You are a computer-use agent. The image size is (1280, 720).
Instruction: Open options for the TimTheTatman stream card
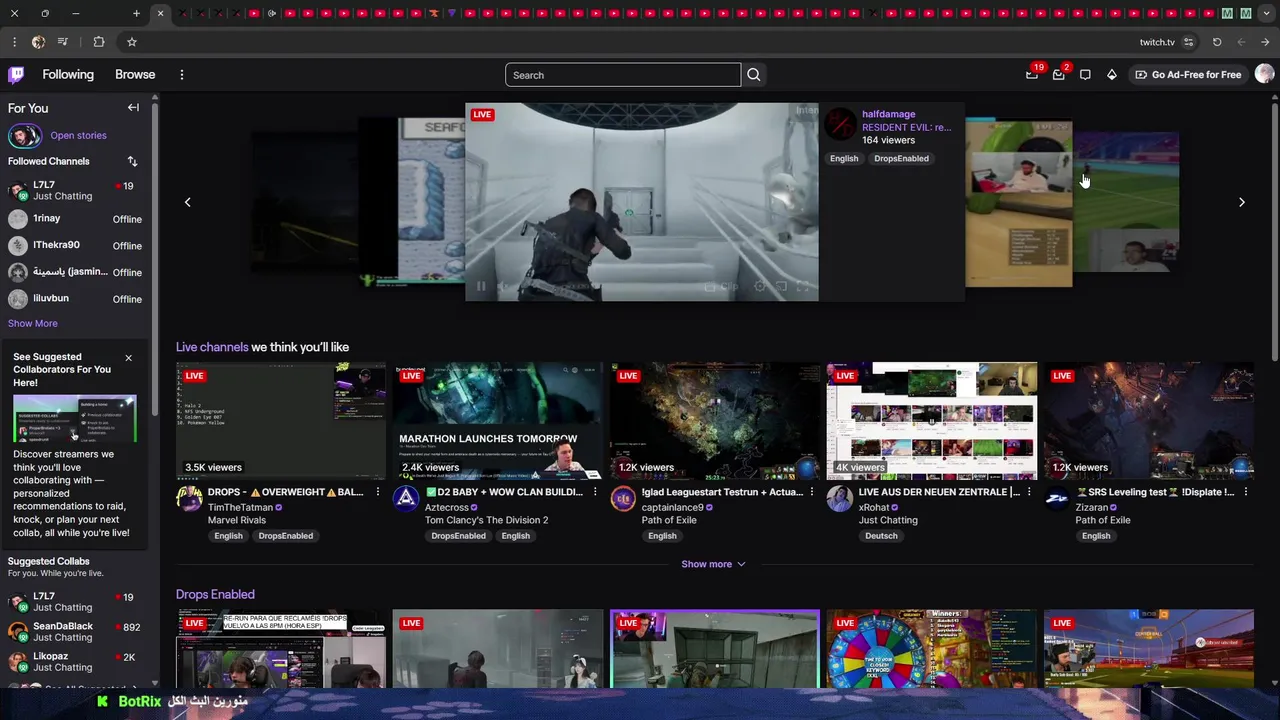tap(378, 492)
